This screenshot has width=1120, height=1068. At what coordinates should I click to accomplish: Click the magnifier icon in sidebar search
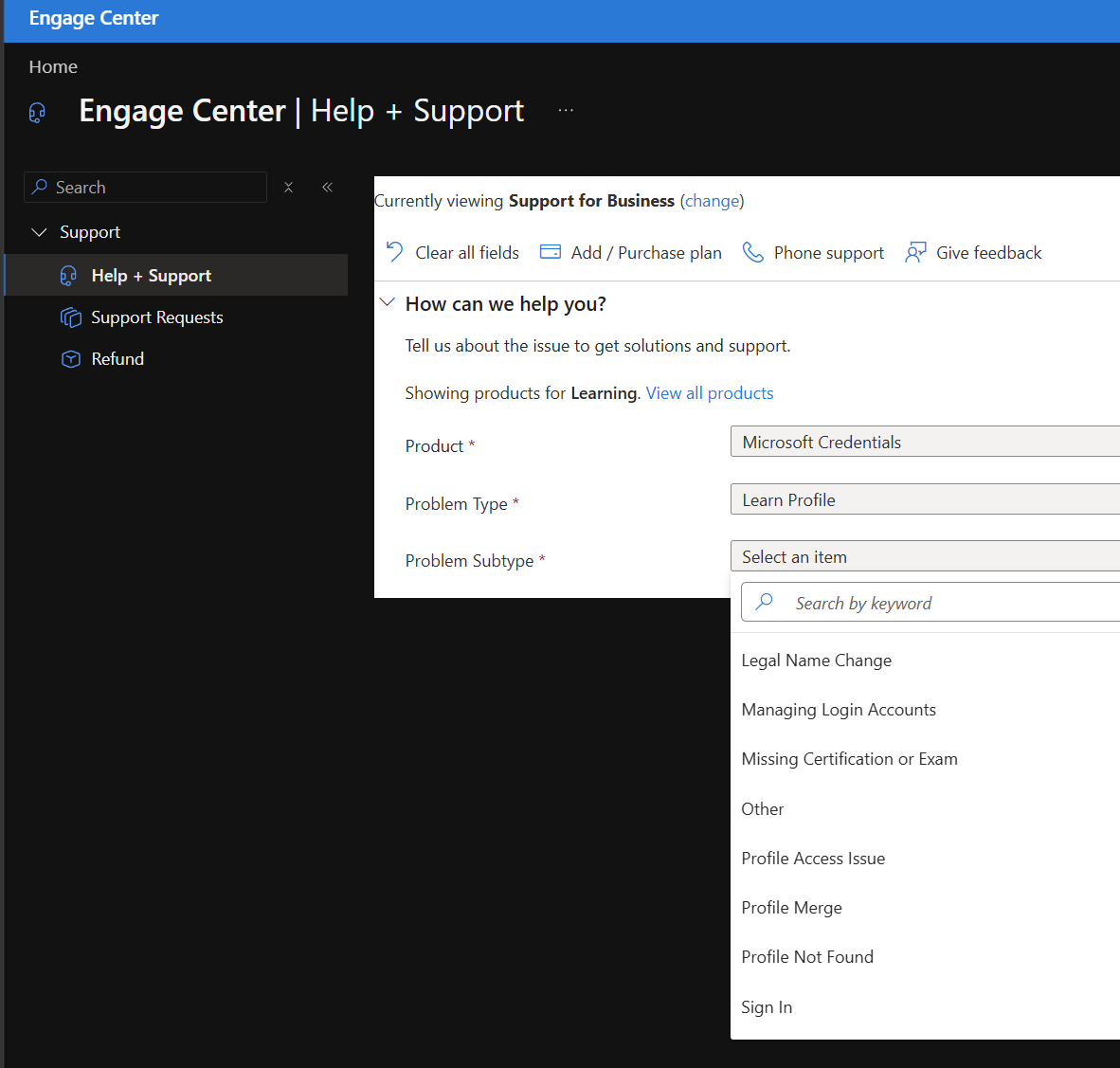coord(40,187)
